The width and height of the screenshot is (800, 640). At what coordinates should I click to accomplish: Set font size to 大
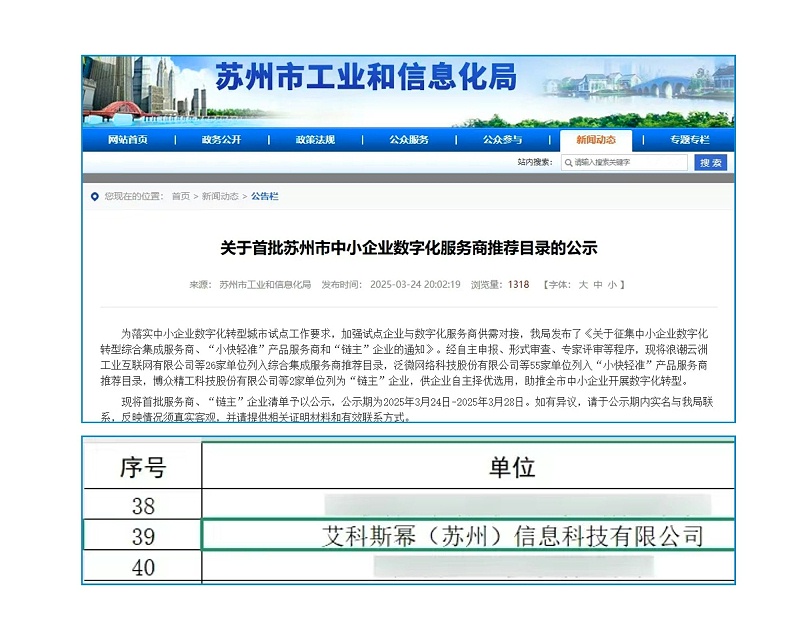(583, 285)
